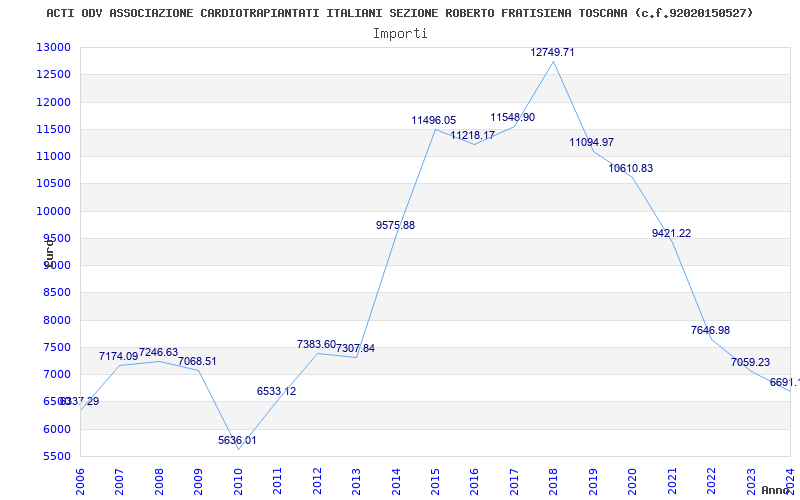Click the data label 9421.22
The width and height of the screenshot is (800, 500).
coord(671,233)
